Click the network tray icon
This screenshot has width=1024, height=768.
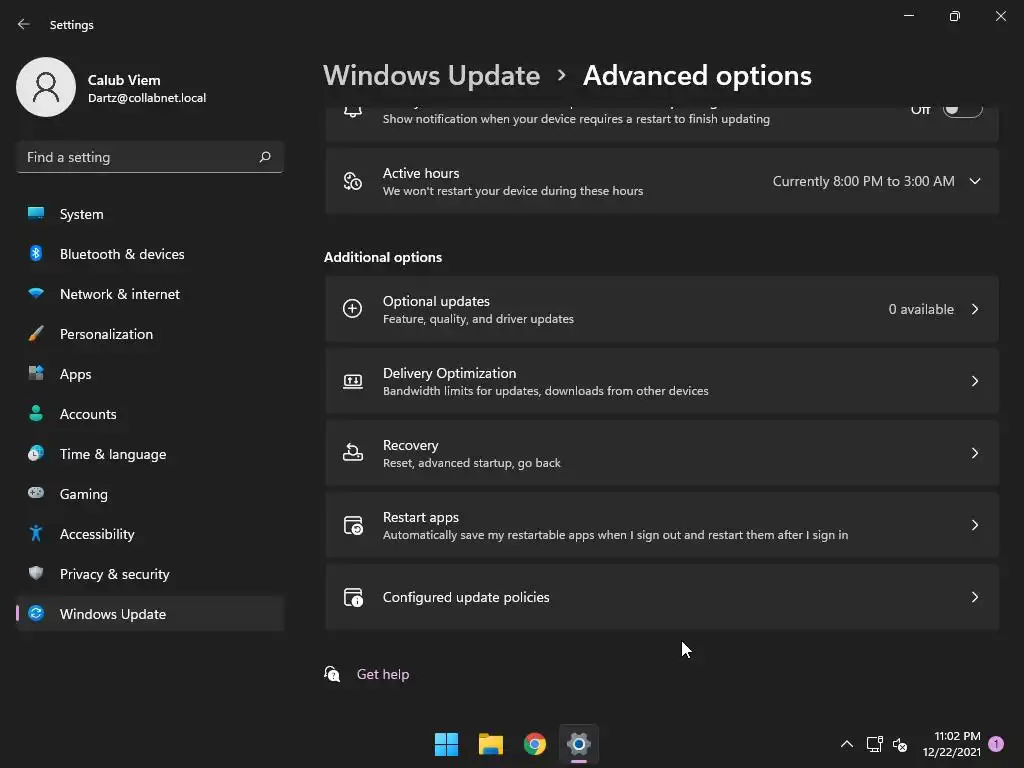click(874, 744)
